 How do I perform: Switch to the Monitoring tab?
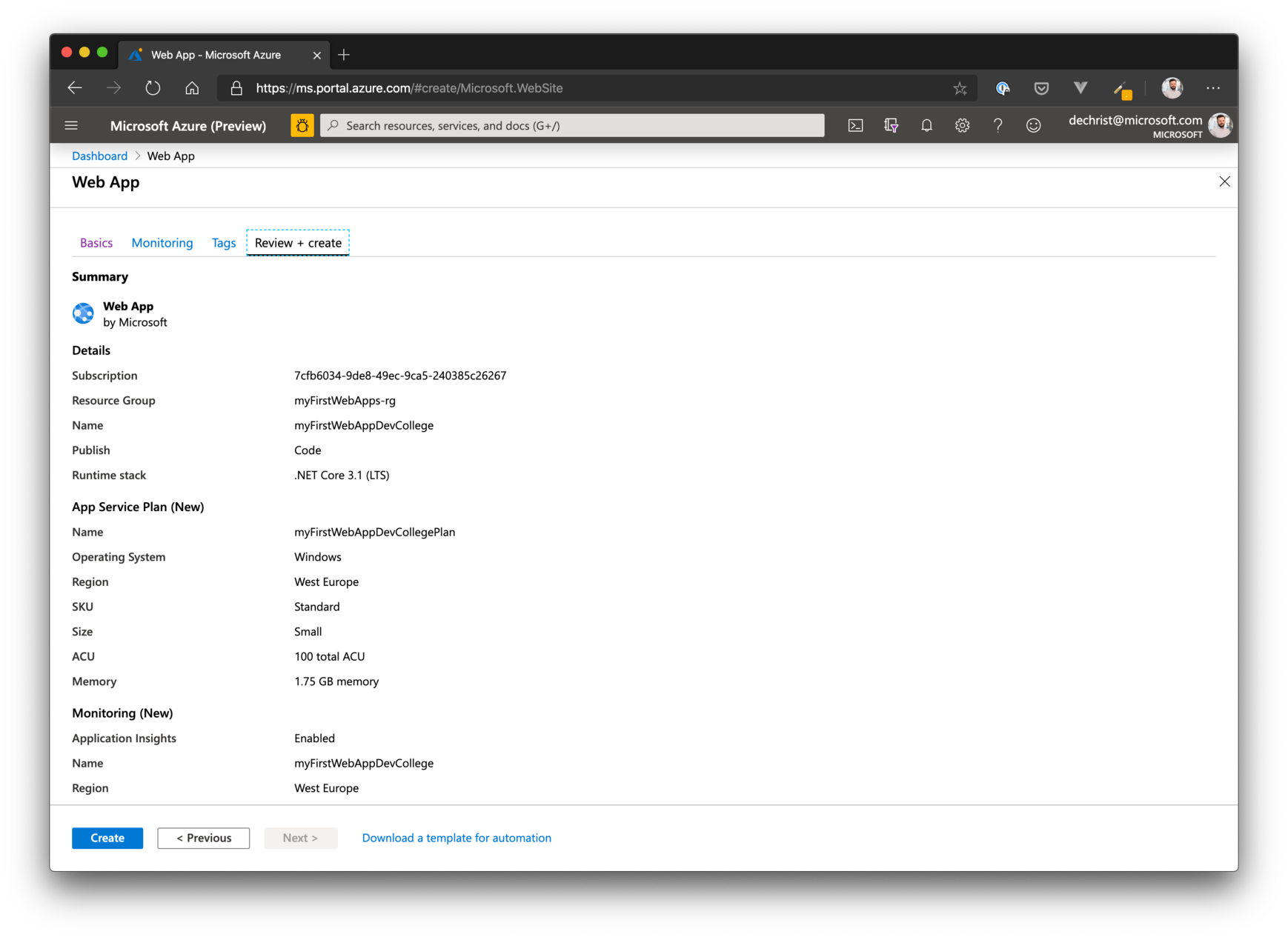(162, 243)
